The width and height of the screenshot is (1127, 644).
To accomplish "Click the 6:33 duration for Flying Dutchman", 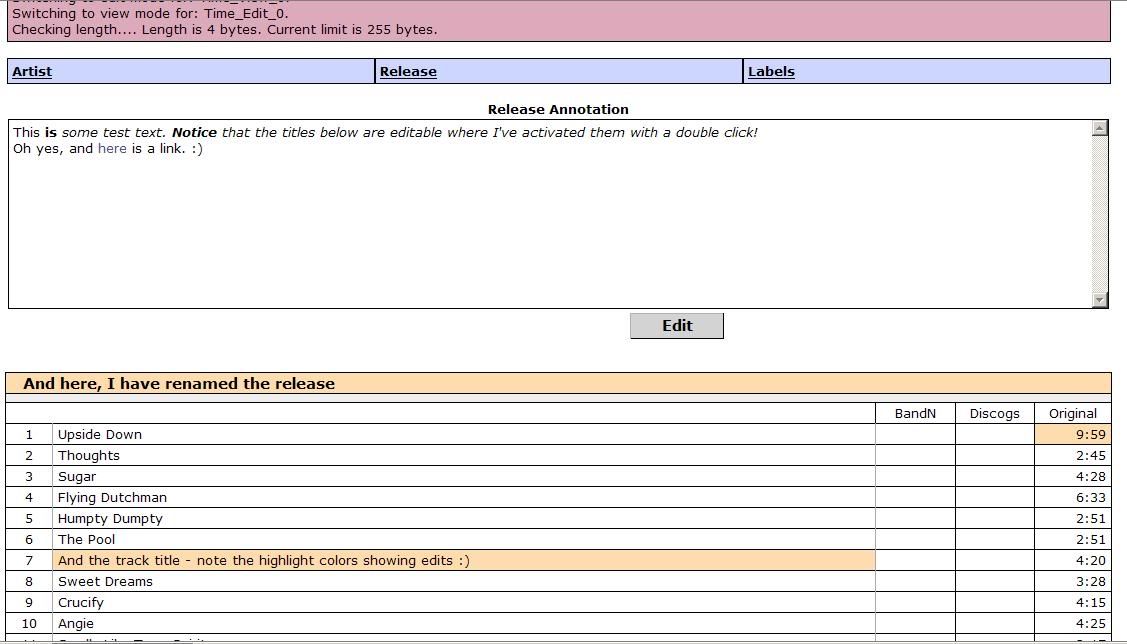I will click(x=1090, y=497).
